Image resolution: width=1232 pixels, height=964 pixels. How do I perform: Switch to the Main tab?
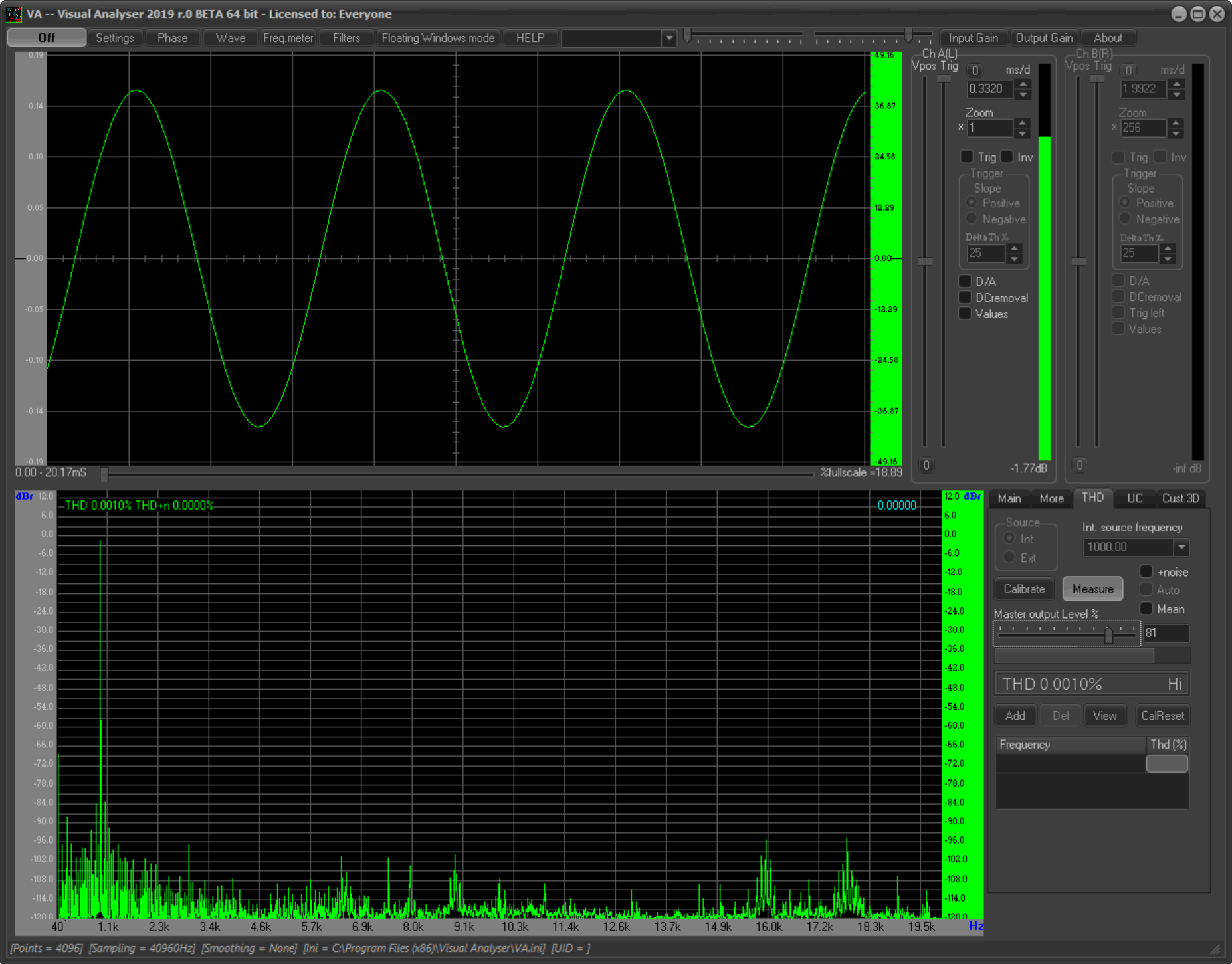[x=1009, y=498]
